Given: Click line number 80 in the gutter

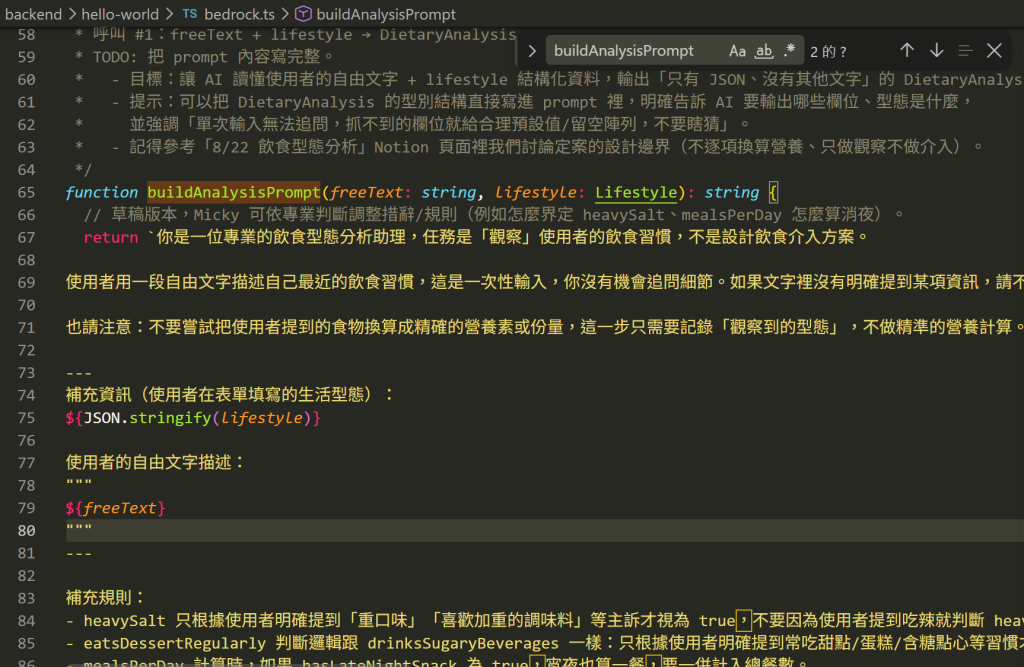Looking at the screenshot, I should coord(26,530).
